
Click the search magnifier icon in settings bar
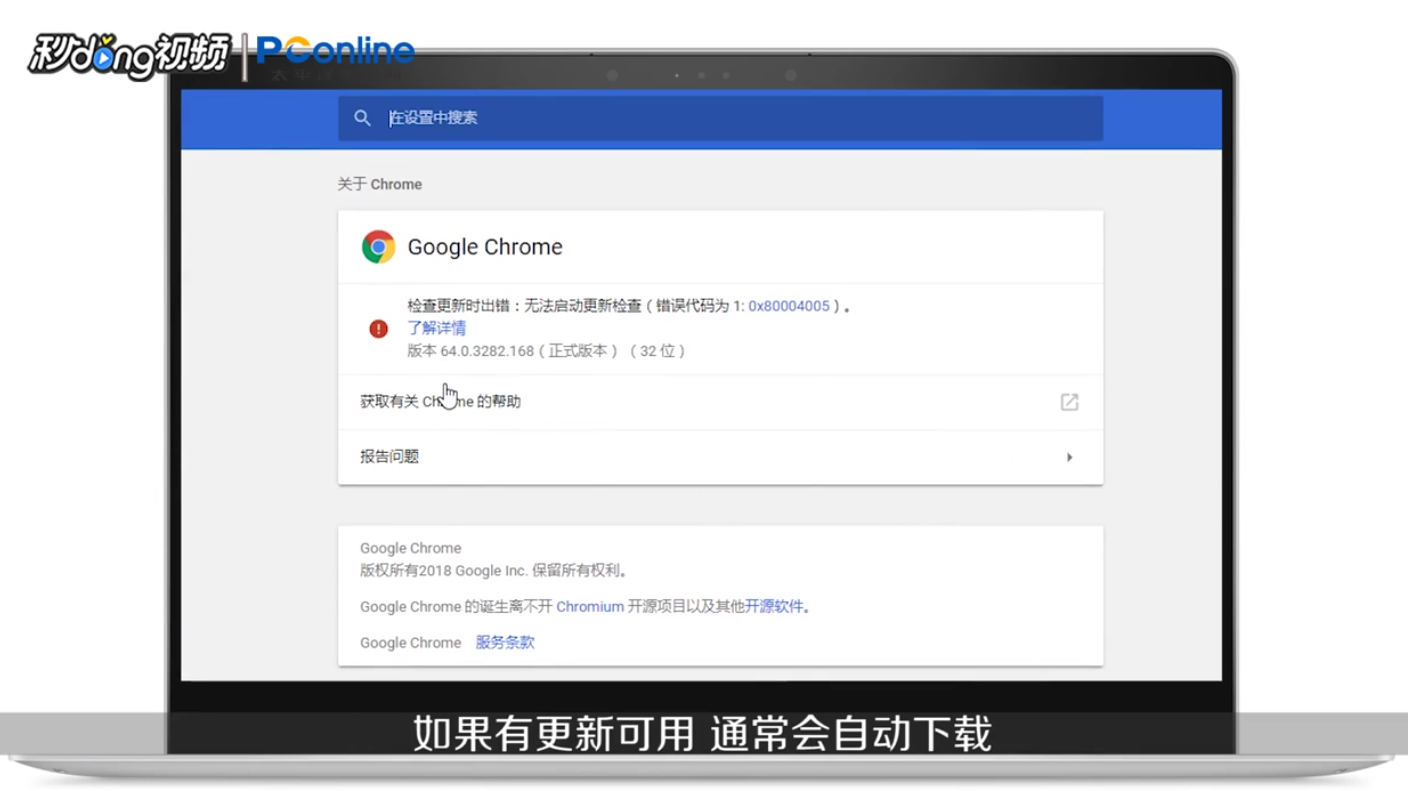362,118
